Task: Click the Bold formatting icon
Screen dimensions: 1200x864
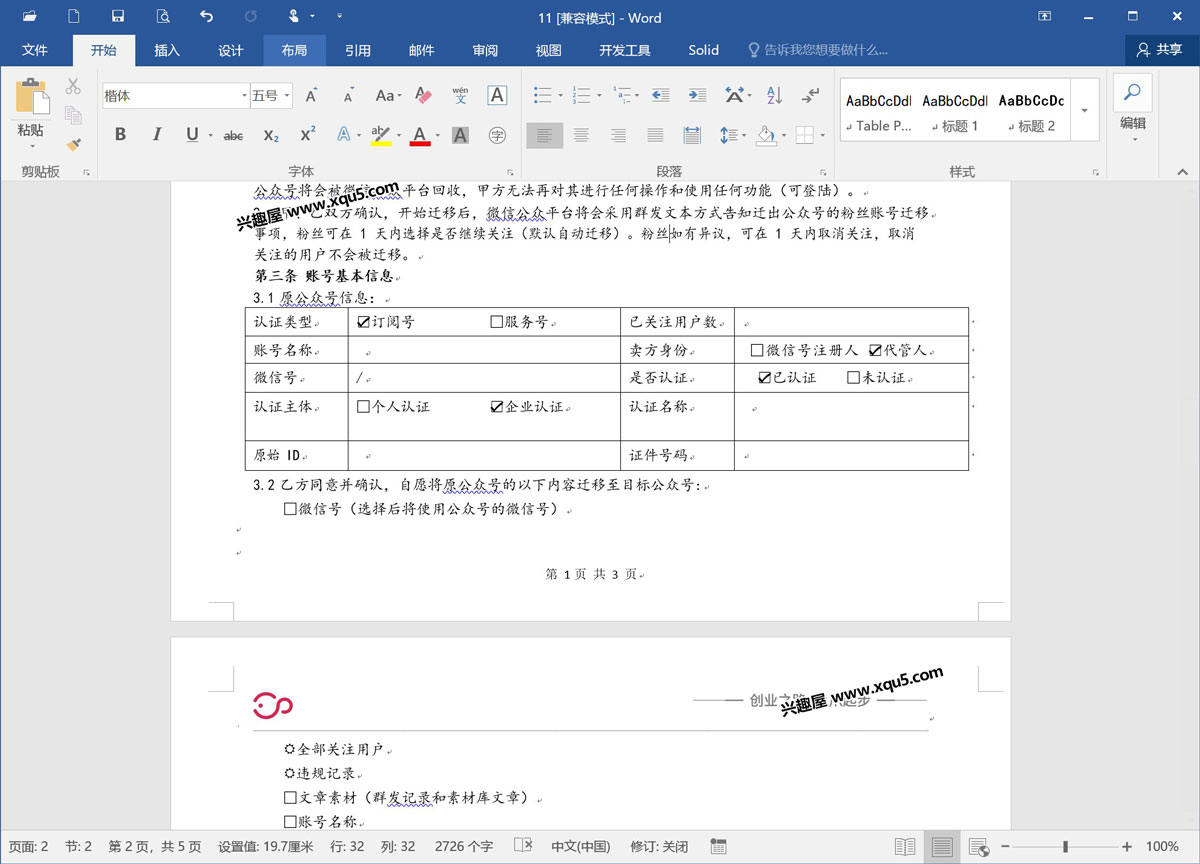Action: point(120,135)
